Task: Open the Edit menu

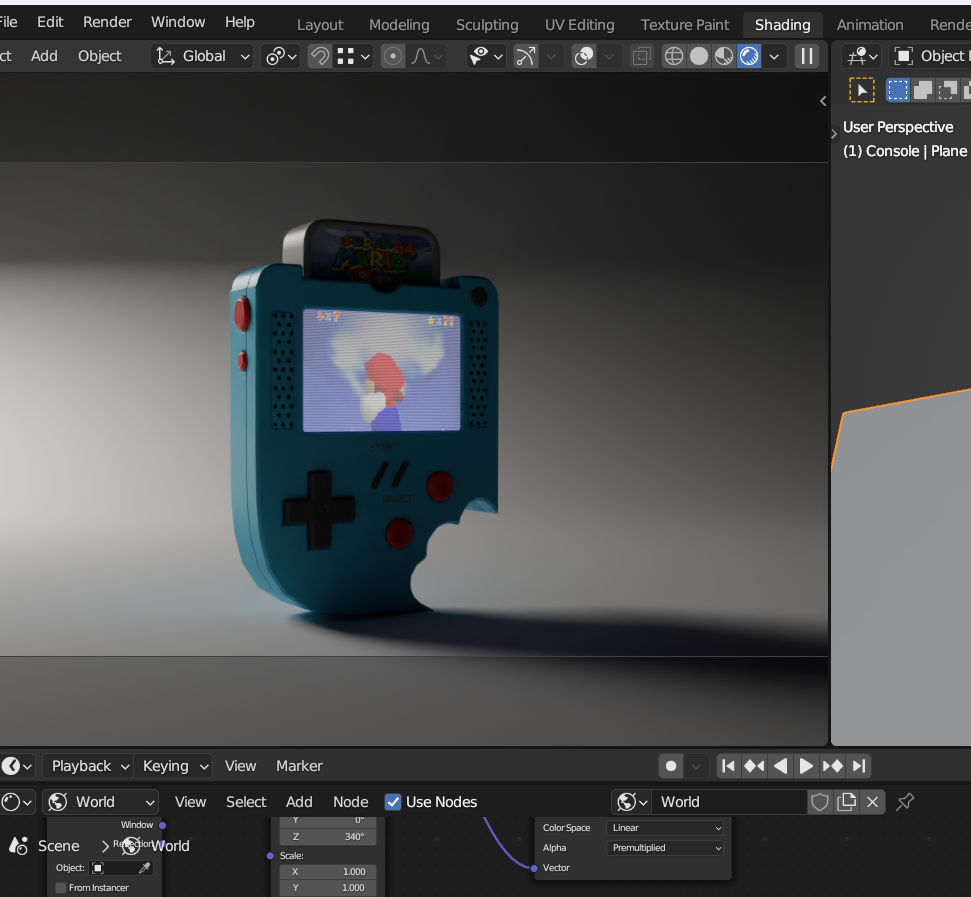Action: pos(50,22)
